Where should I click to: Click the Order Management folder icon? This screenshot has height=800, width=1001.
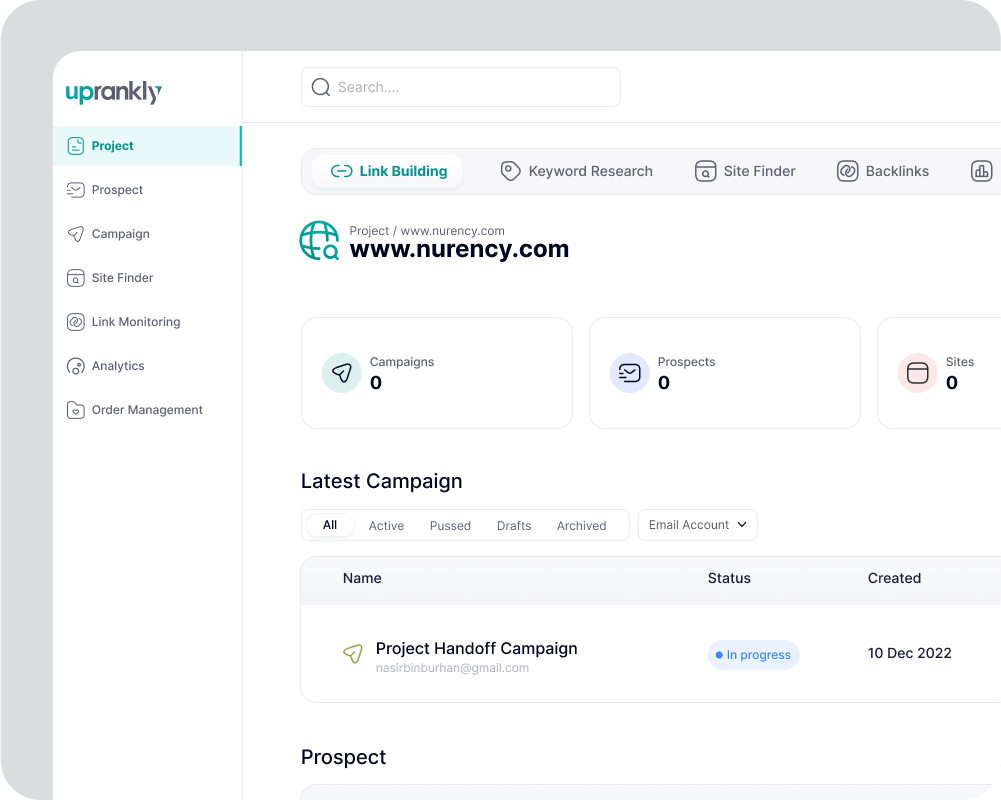pos(75,410)
